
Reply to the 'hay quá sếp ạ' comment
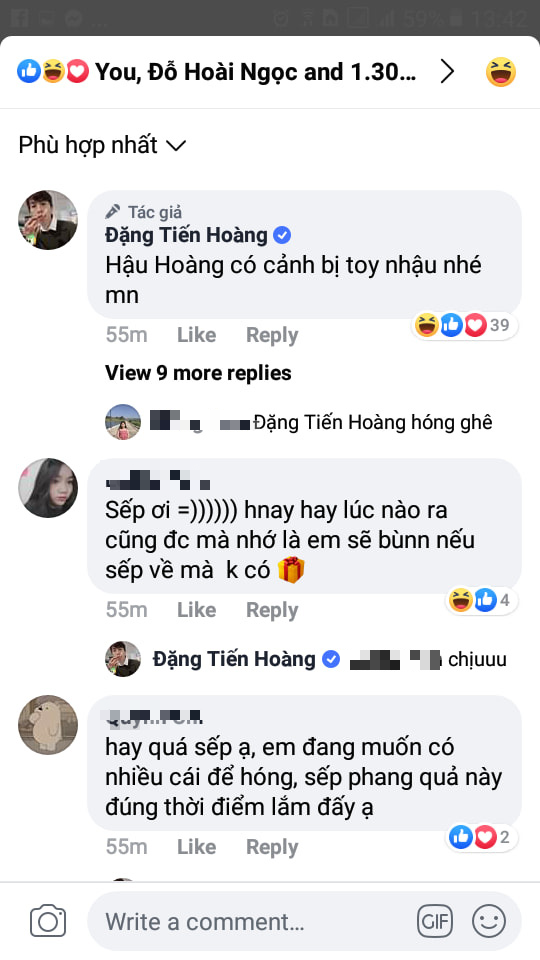[x=272, y=847]
